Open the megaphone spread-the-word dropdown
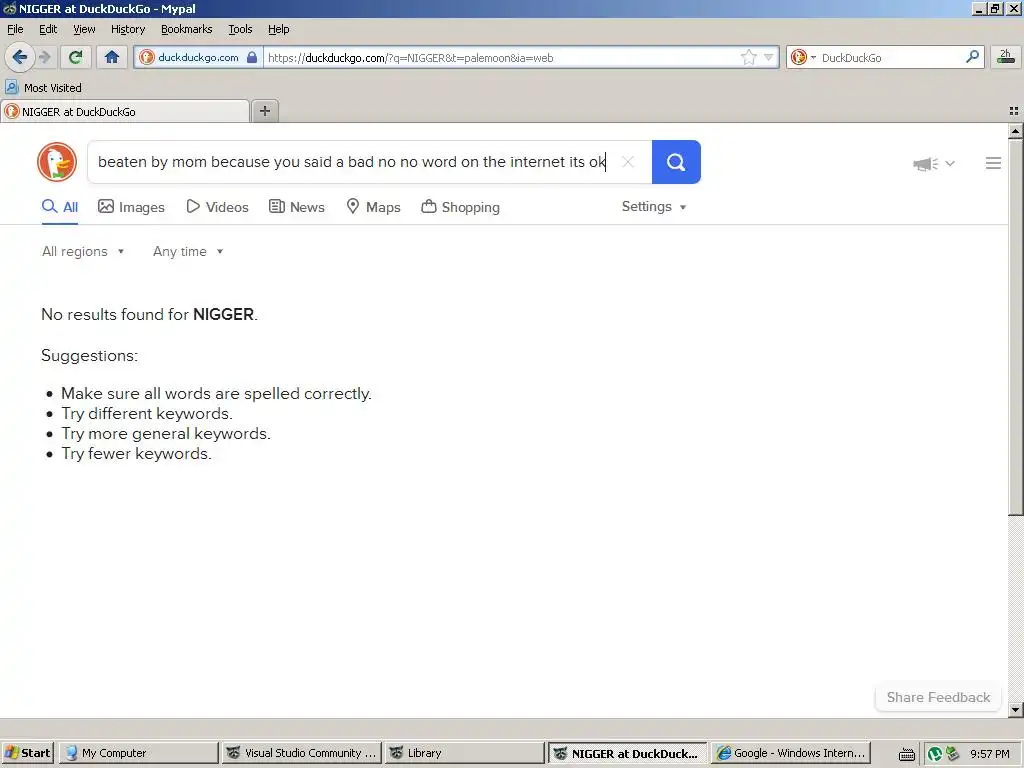The image size is (1024, 768). click(934, 163)
